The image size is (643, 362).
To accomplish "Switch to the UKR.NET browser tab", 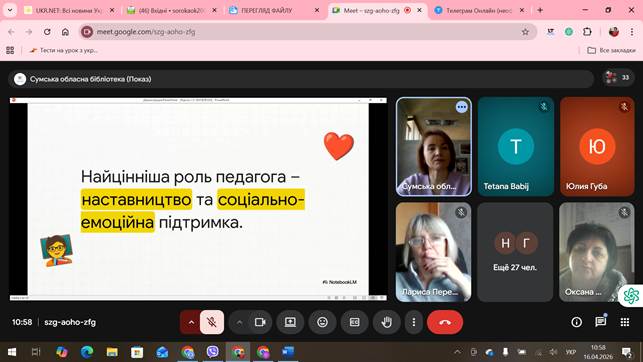I will (x=68, y=11).
